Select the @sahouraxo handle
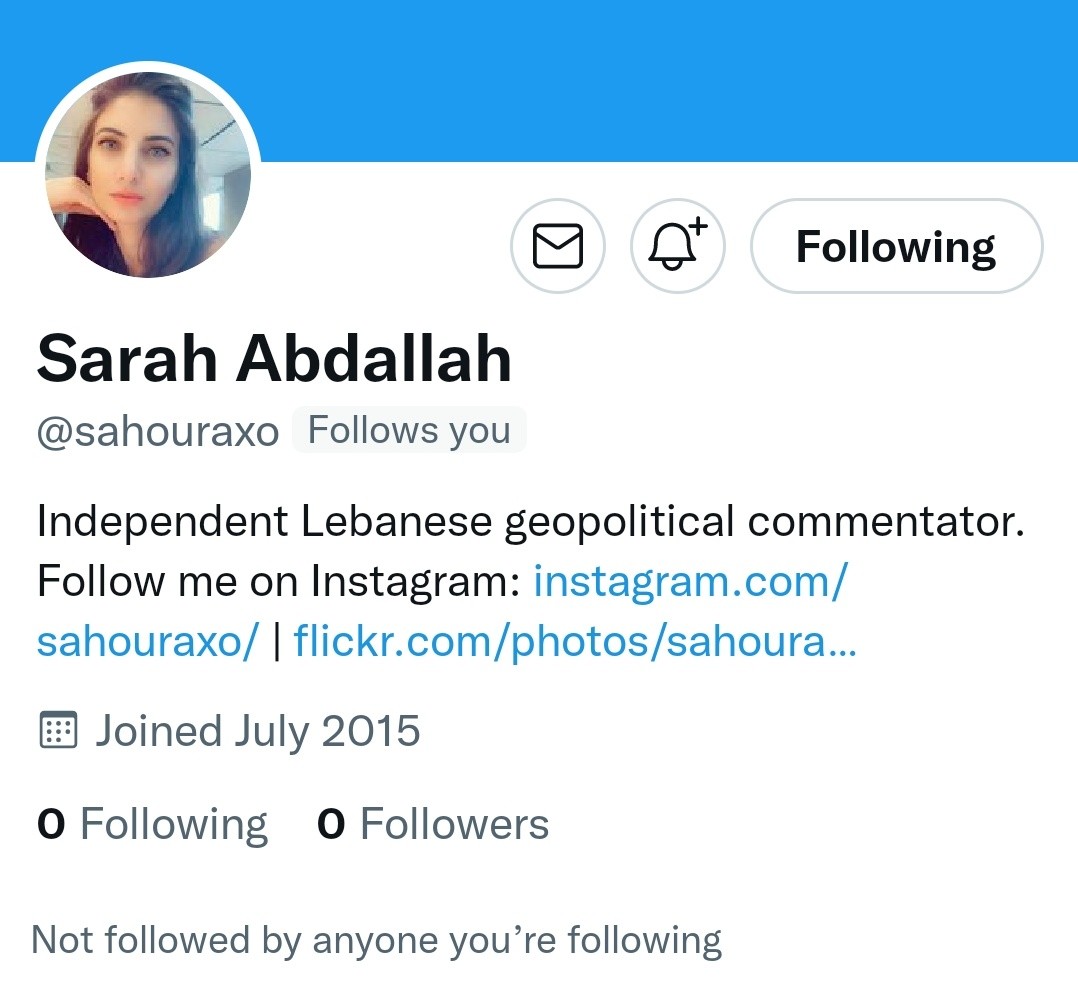Screen dimensions: 1078x1000 158,432
